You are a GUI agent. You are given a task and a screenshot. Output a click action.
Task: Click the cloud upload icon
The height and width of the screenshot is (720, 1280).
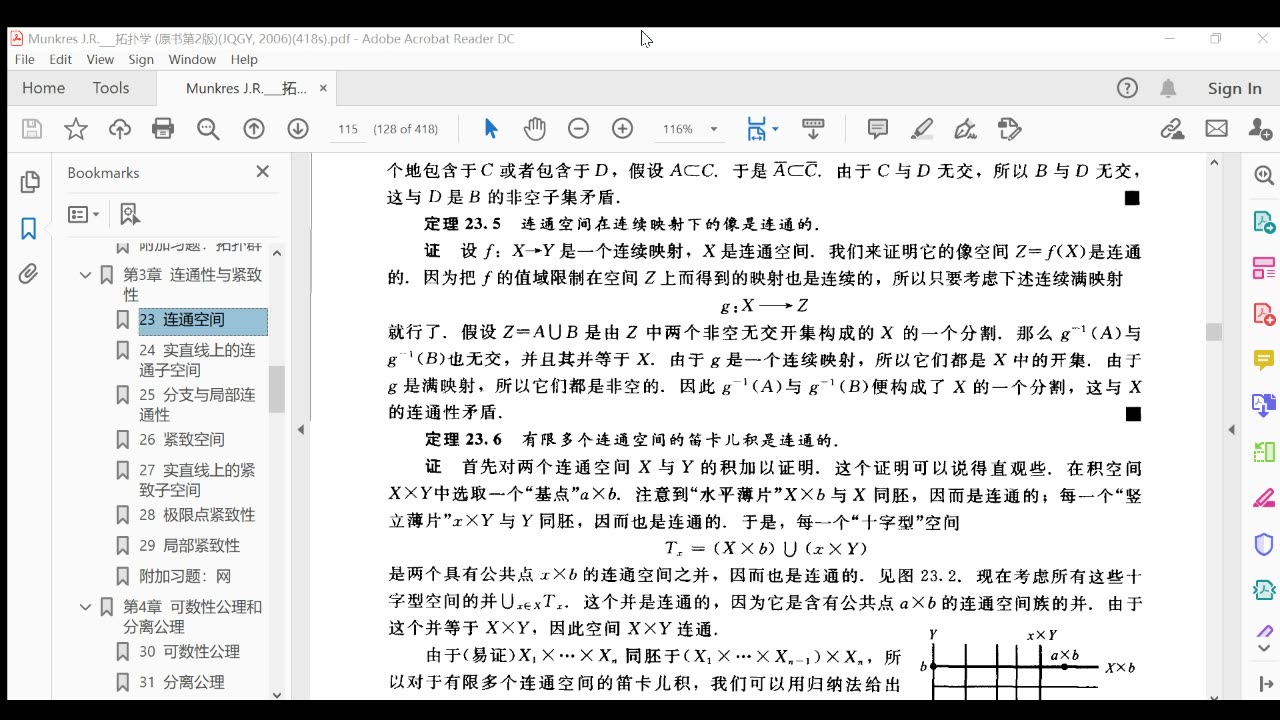pos(120,129)
